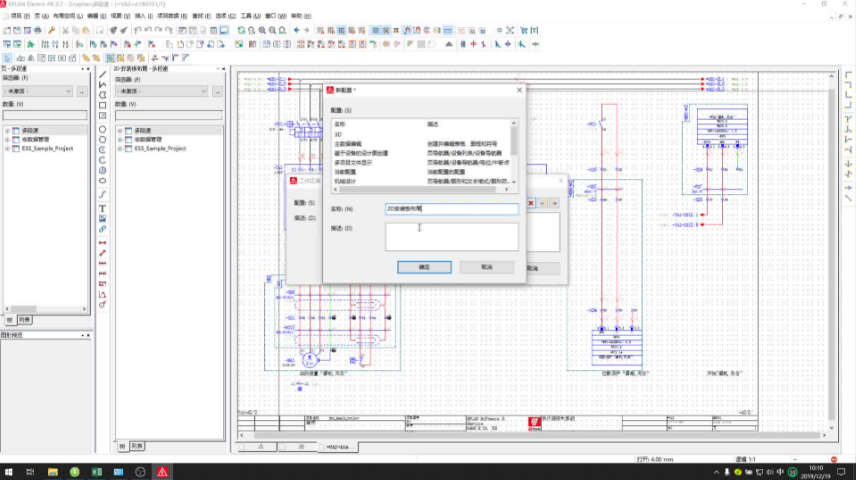Click the clock in the system tray
This screenshot has width=856, height=480.
816,472
